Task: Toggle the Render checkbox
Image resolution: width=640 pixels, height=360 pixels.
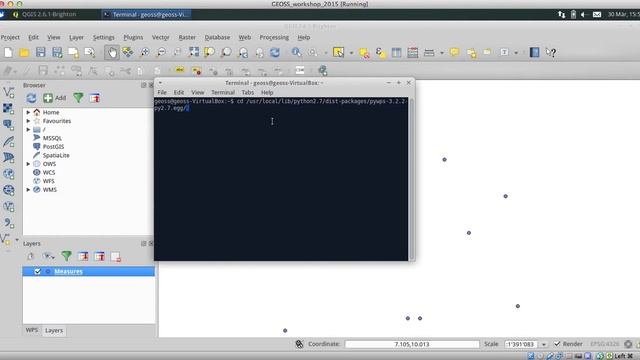Action: [x=557, y=344]
